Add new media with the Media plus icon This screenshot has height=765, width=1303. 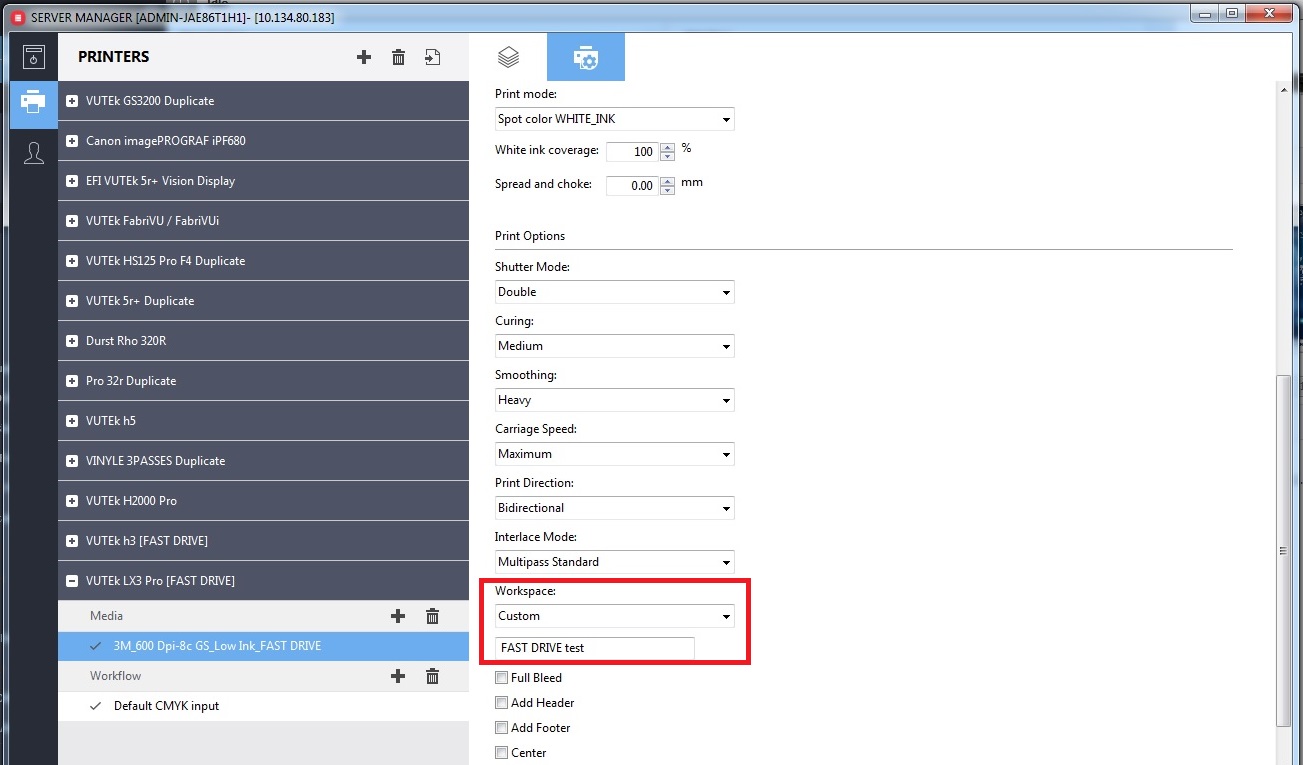[397, 615]
